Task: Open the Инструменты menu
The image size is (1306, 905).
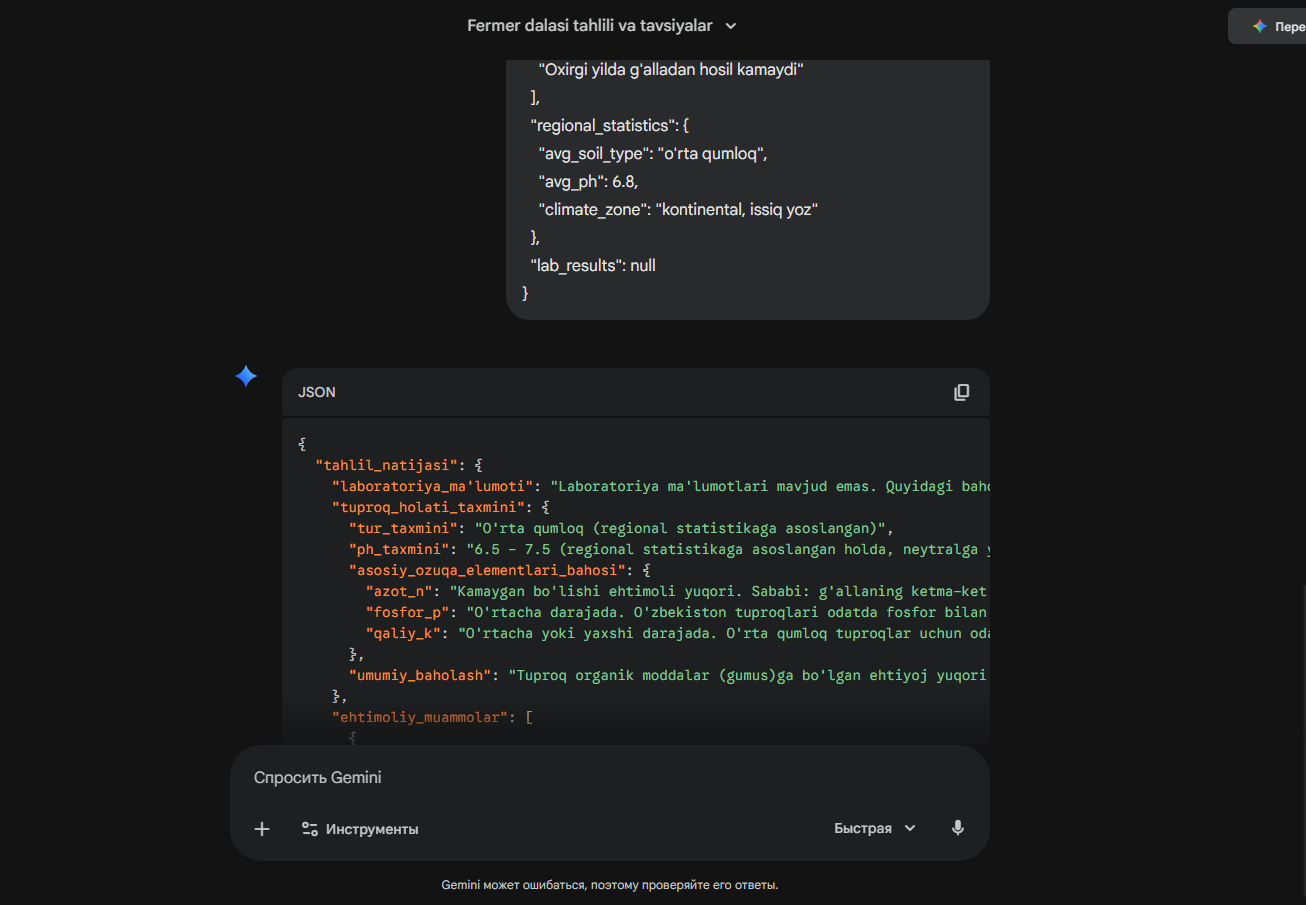Action: click(372, 829)
